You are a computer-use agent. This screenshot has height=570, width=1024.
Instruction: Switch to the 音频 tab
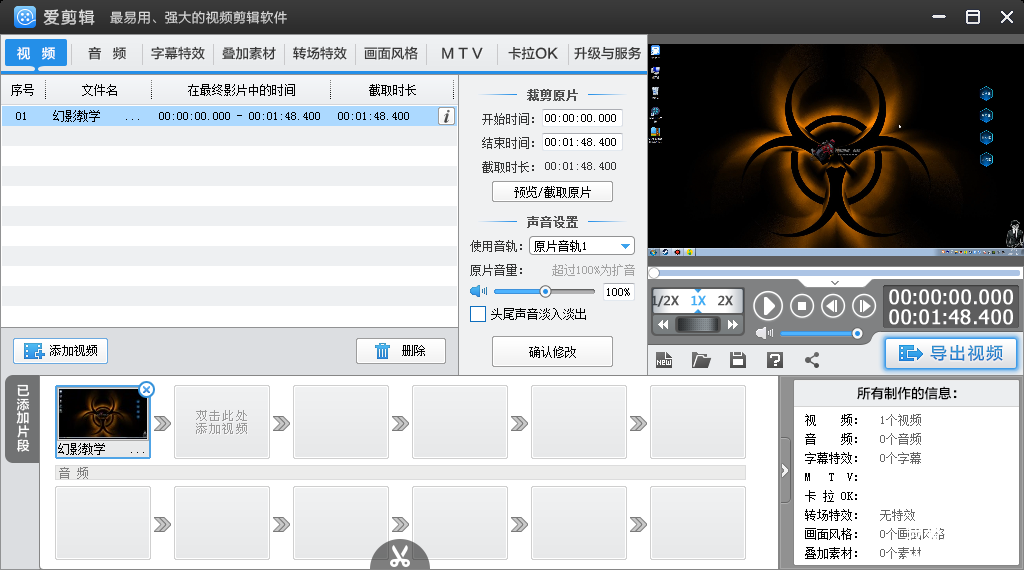pyautogui.click(x=107, y=54)
